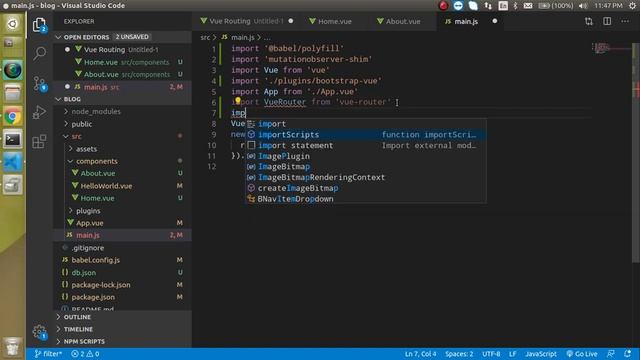Image resolution: width=640 pixels, height=360 pixels.
Task: Expand the NPM Scripts section
Action: coord(122,342)
